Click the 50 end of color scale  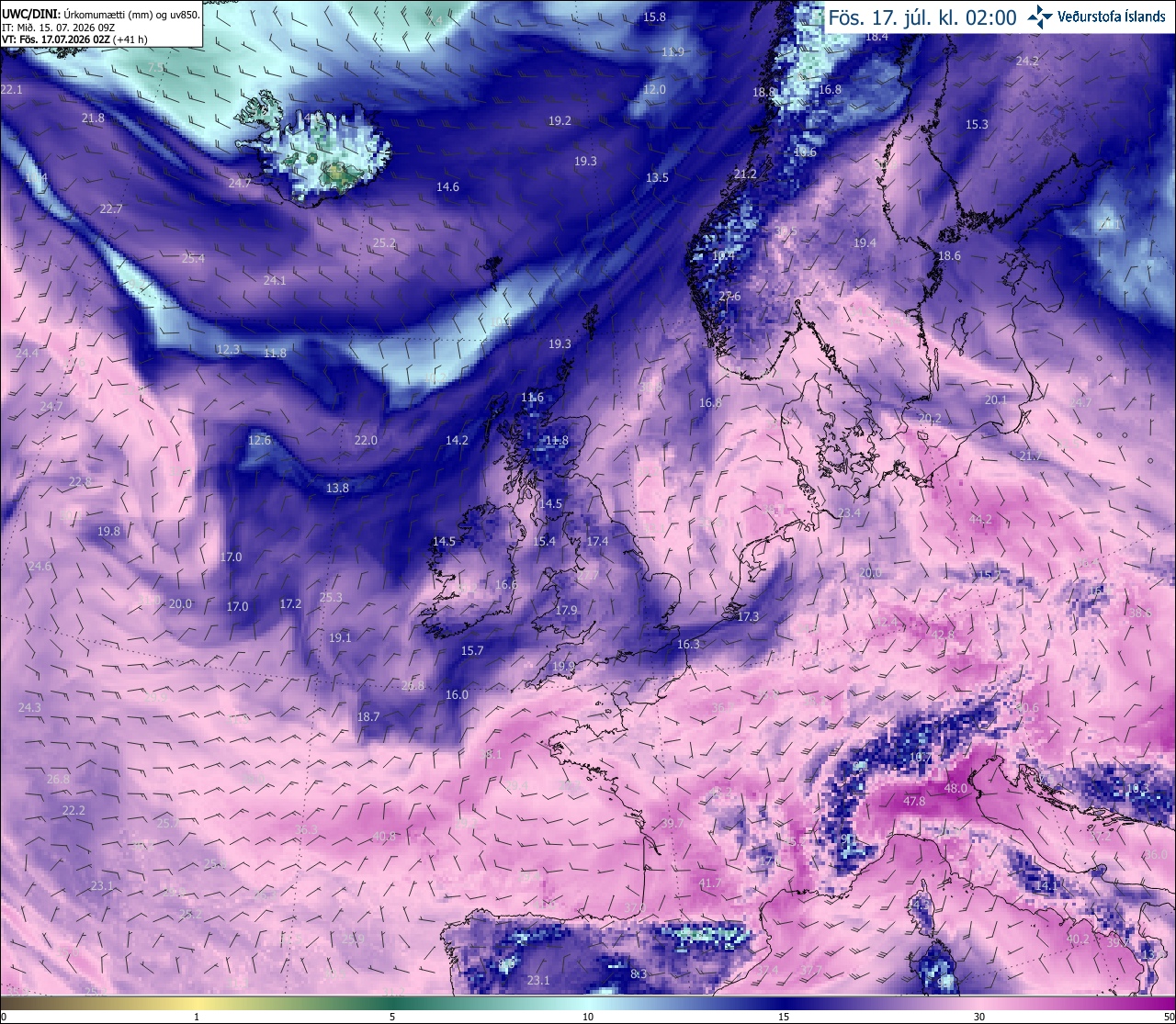click(1169, 1017)
